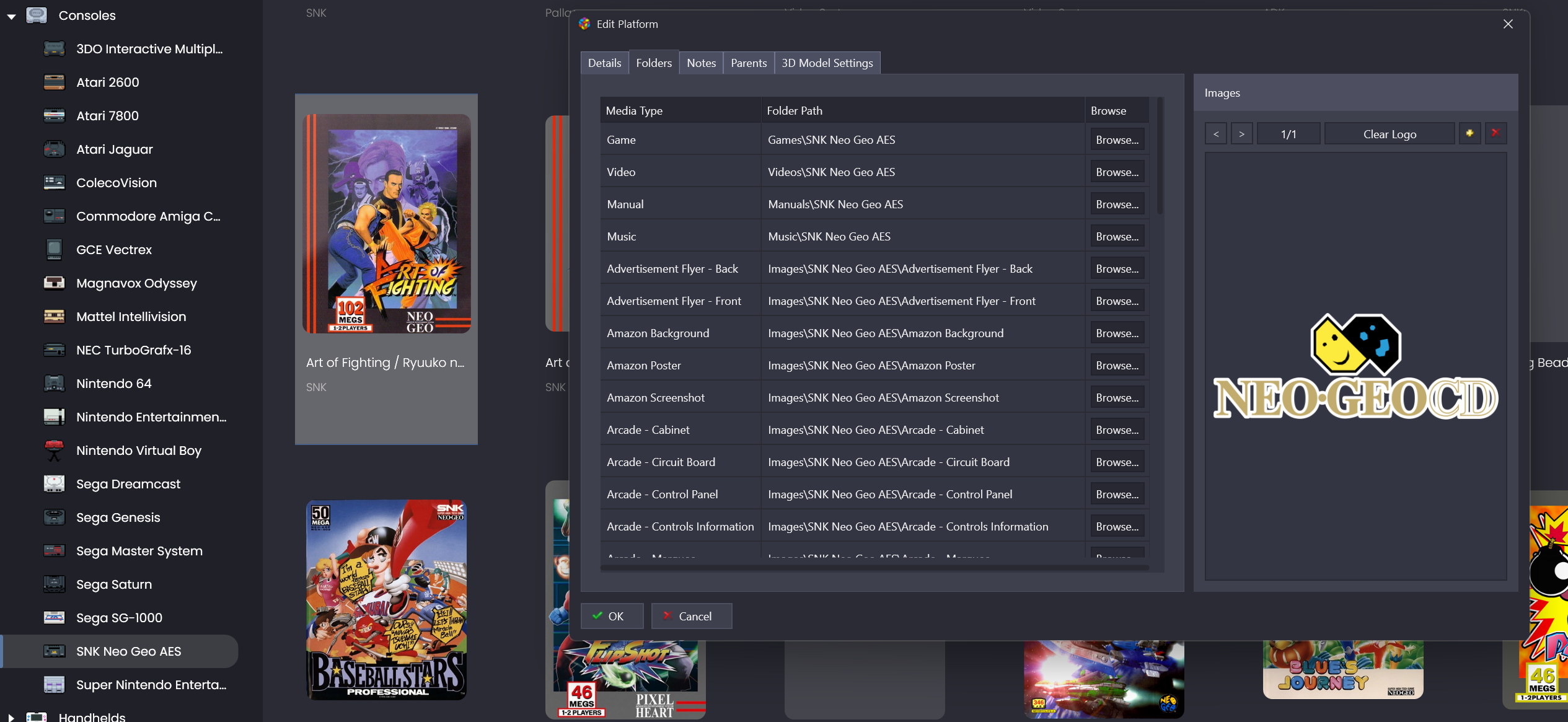Select the Super Nintendo Entertainment icon

(x=54, y=684)
